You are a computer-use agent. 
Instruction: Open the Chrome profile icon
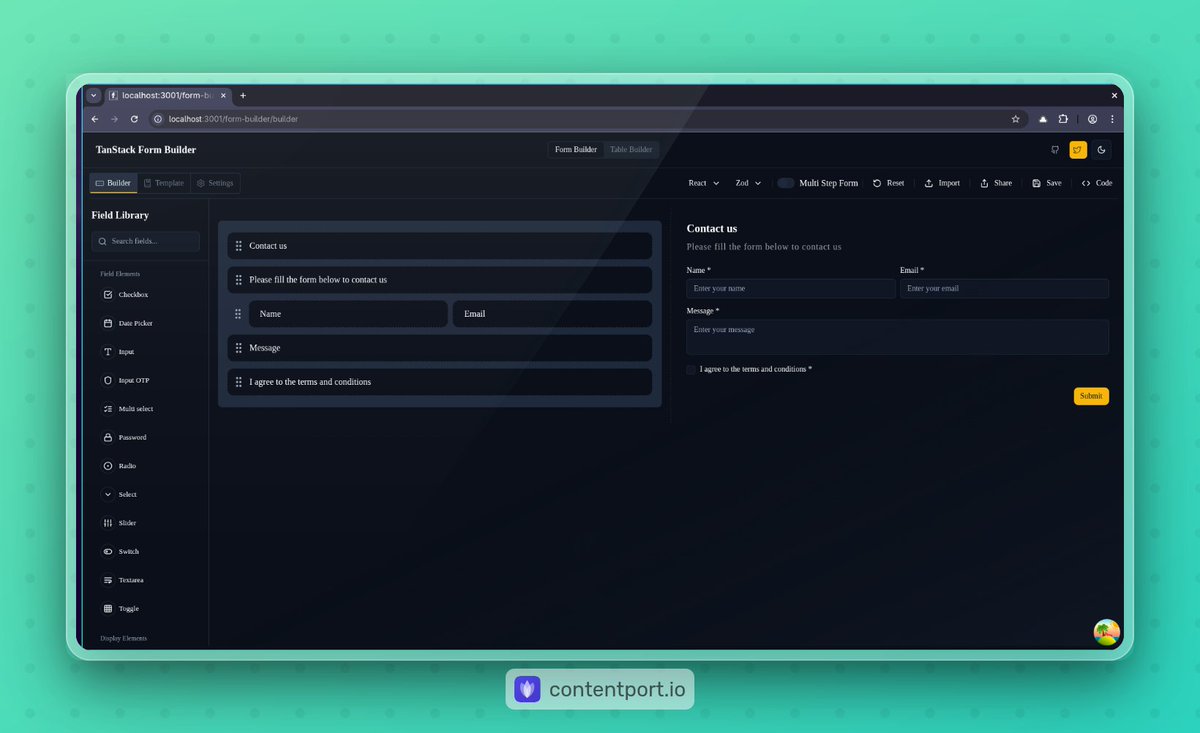click(1092, 119)
